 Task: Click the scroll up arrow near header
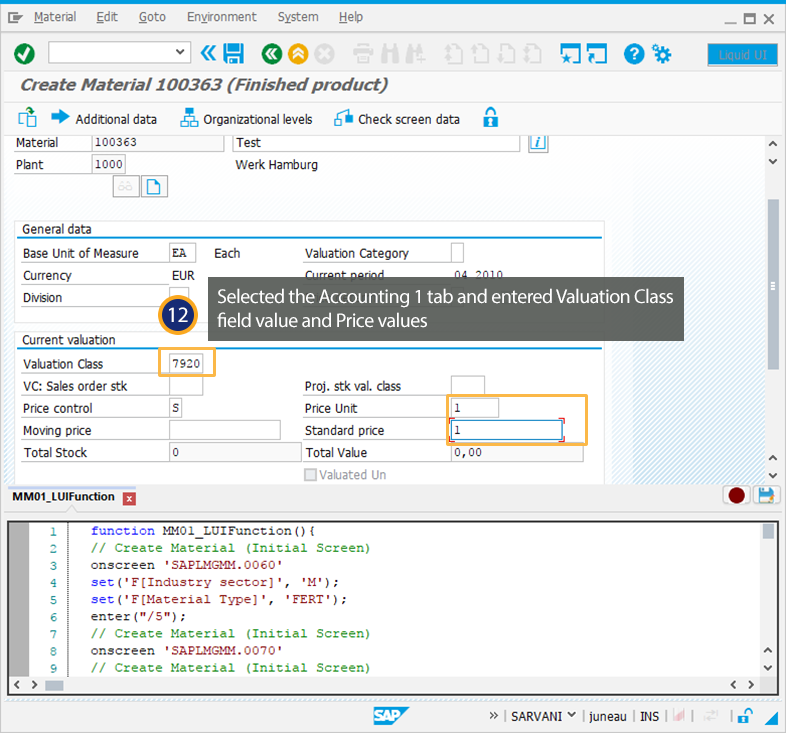pos(772,143)
